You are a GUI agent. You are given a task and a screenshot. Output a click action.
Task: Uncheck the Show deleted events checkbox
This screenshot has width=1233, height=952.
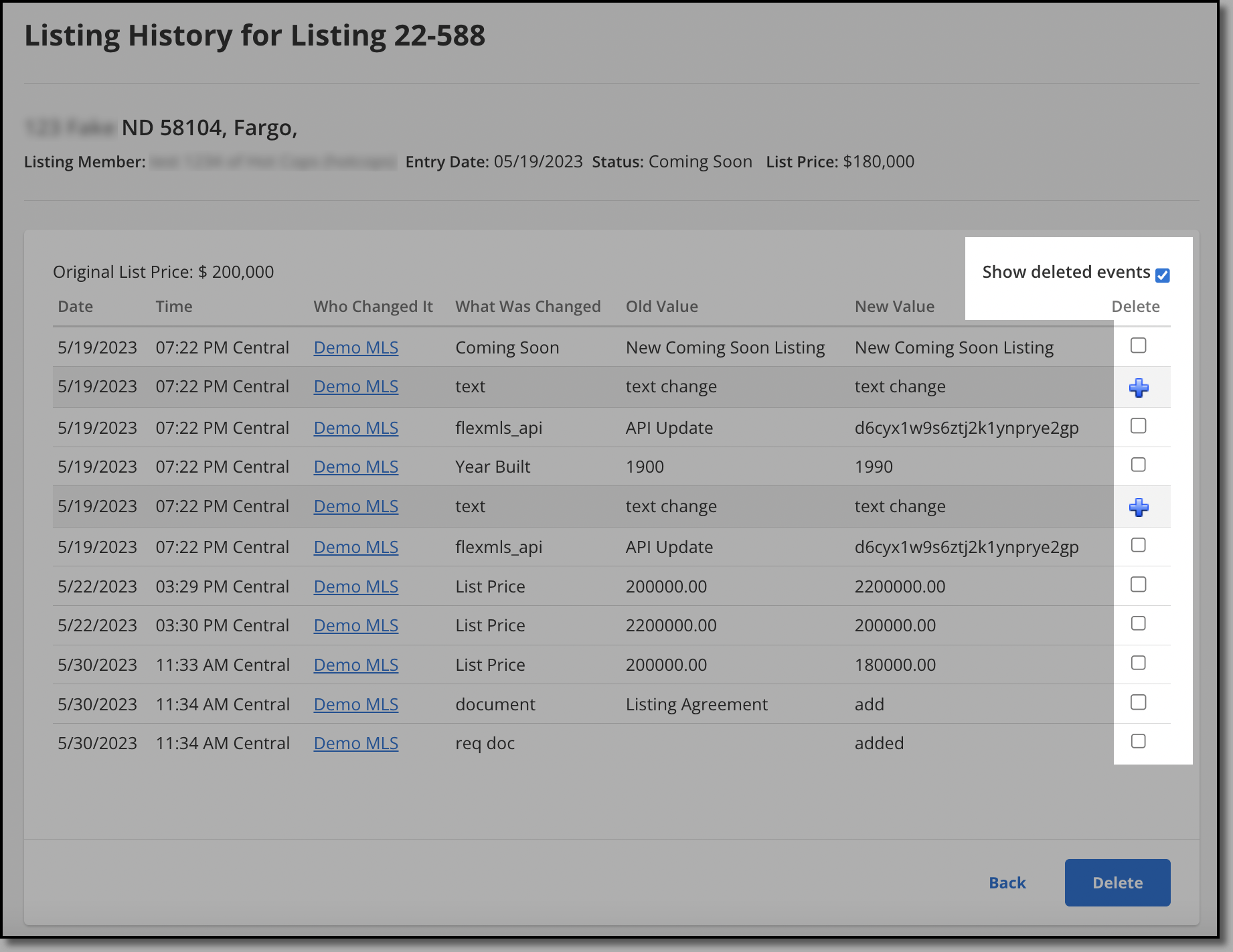1163,275
